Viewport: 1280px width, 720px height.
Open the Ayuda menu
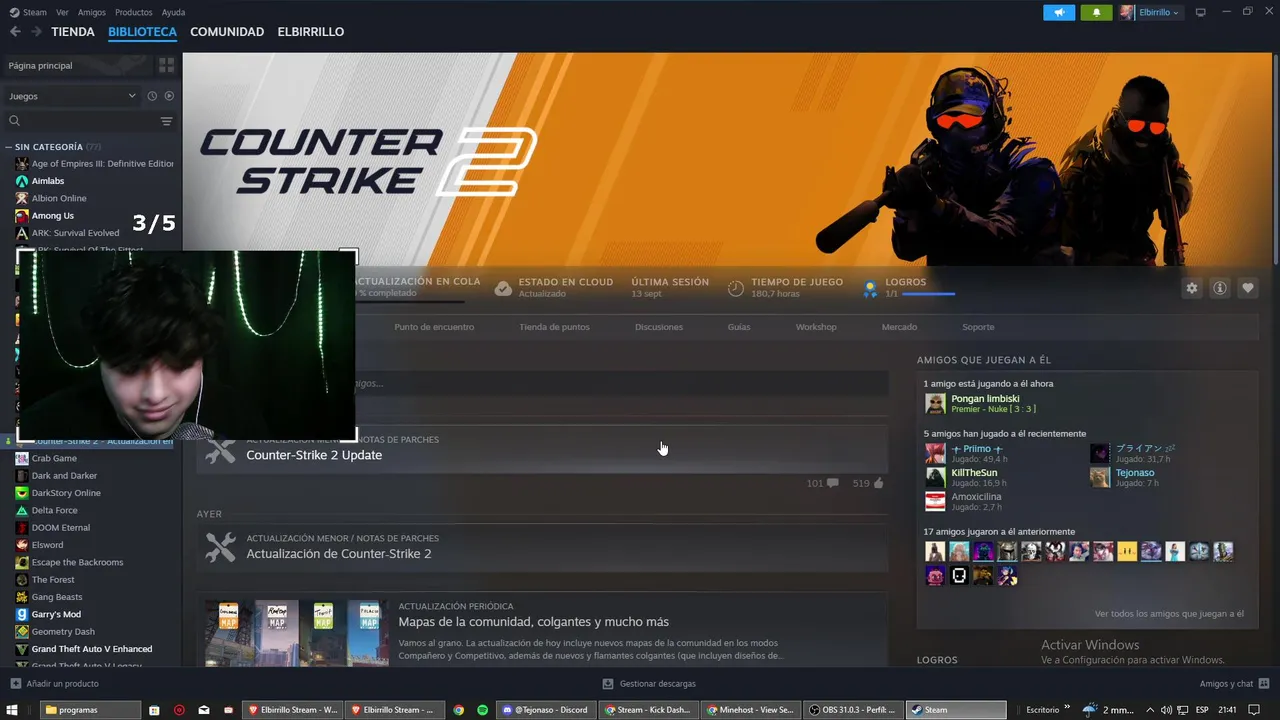click(173, 12)
